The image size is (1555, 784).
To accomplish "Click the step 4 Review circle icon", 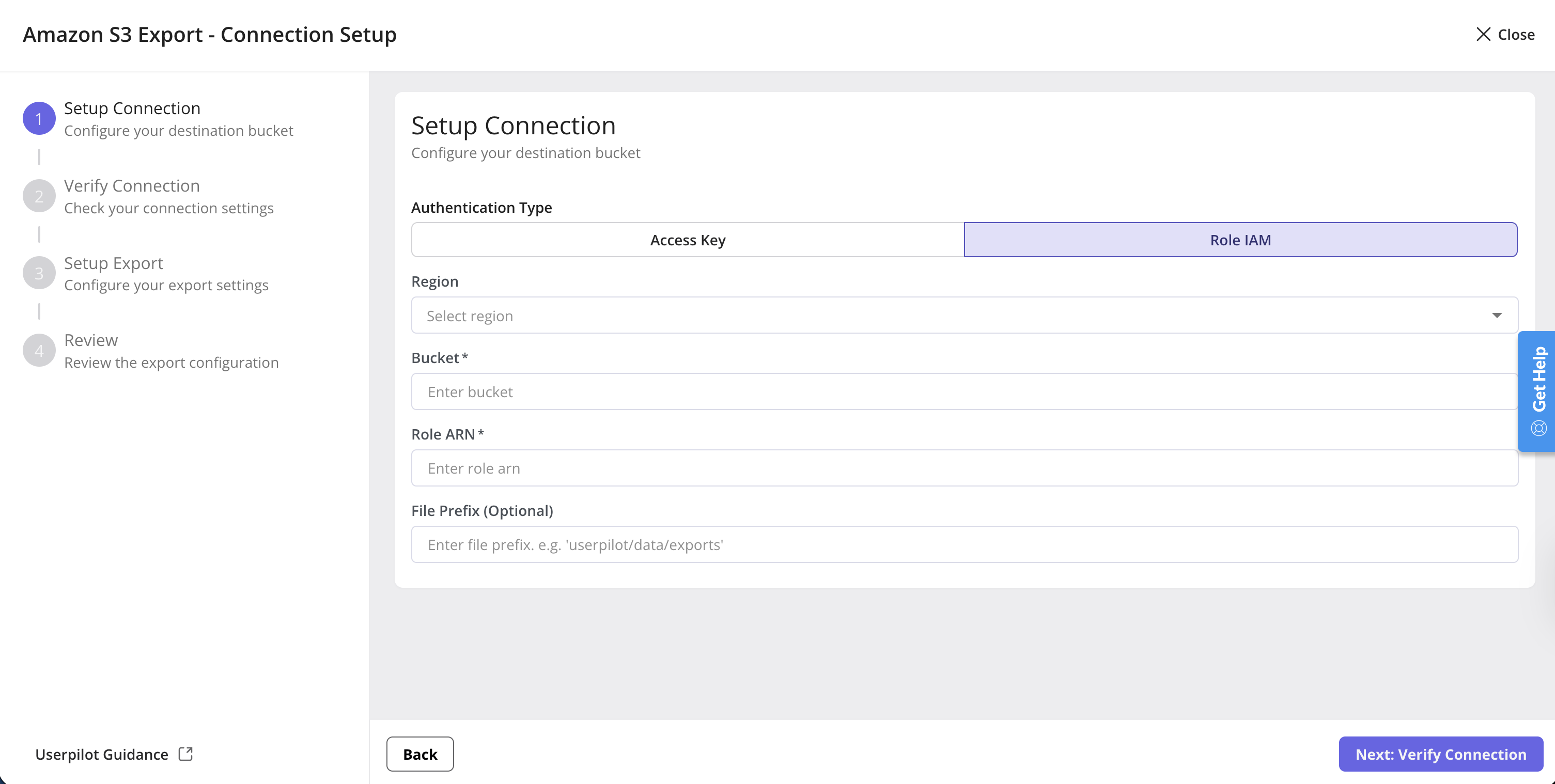I will (39, 351).
